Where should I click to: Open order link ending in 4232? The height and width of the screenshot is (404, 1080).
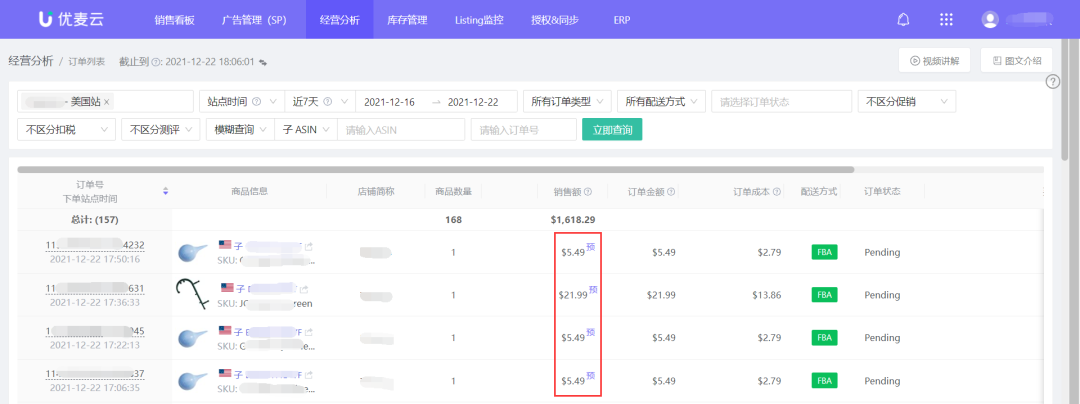click(95, 246)
